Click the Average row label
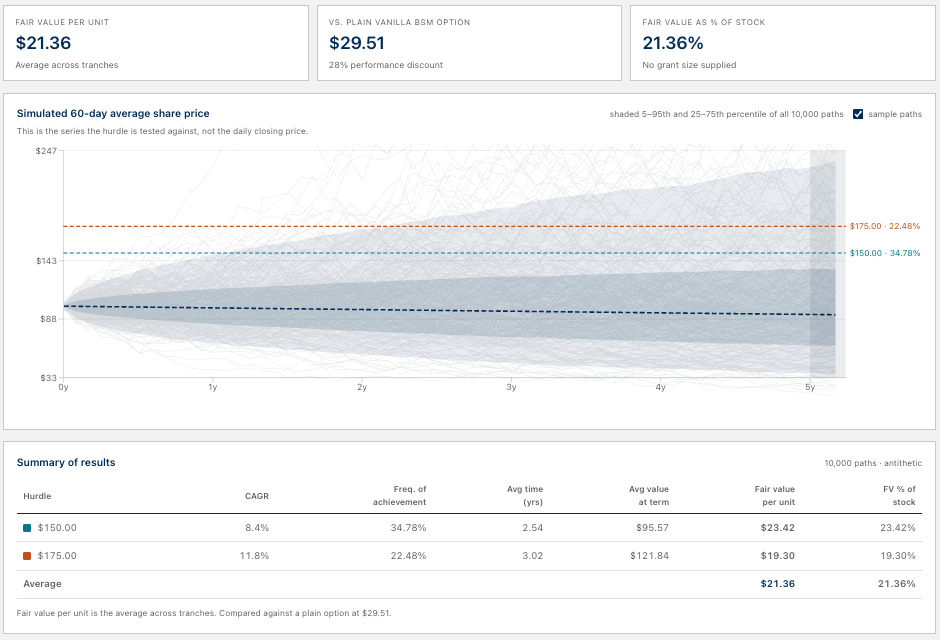Viewport: 940px width, 640px height. coord(42,584)
